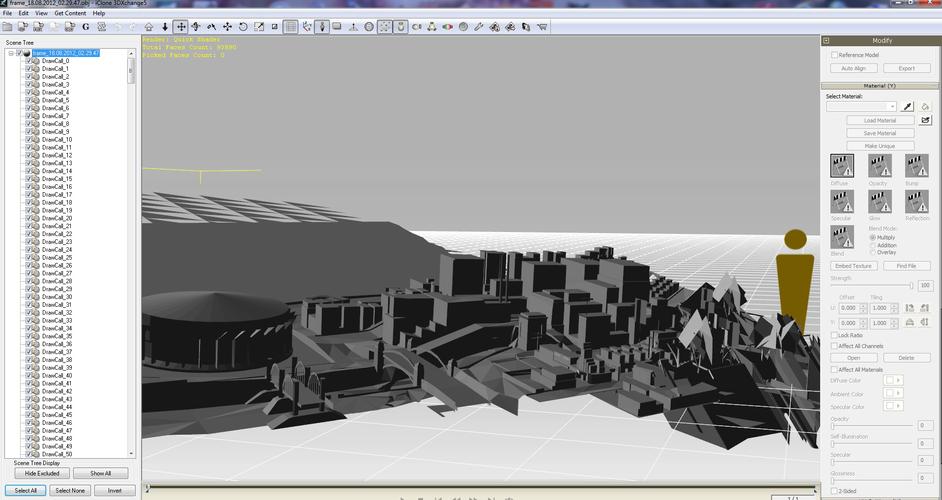Viewport: 942px width, 500px height.
Task: Open the Ambient Color swatch picker
Action: click(x=893, y=393)
